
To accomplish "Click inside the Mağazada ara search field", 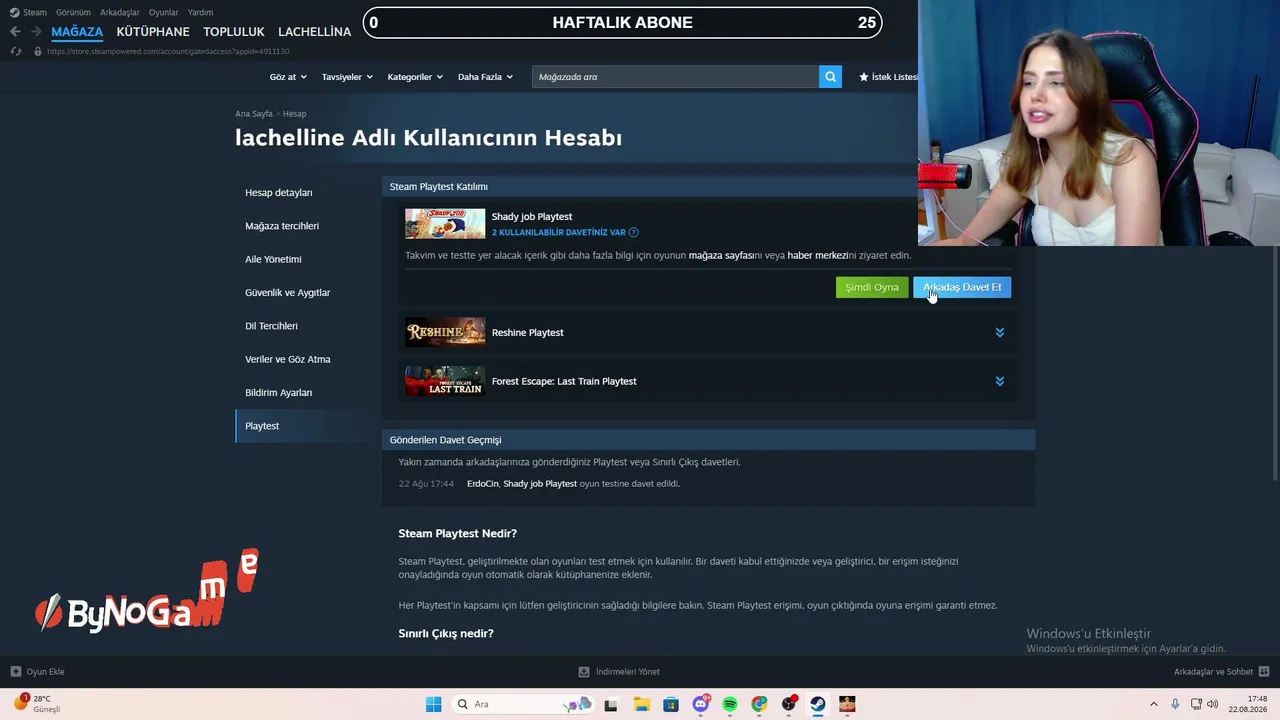I will 675,77.
